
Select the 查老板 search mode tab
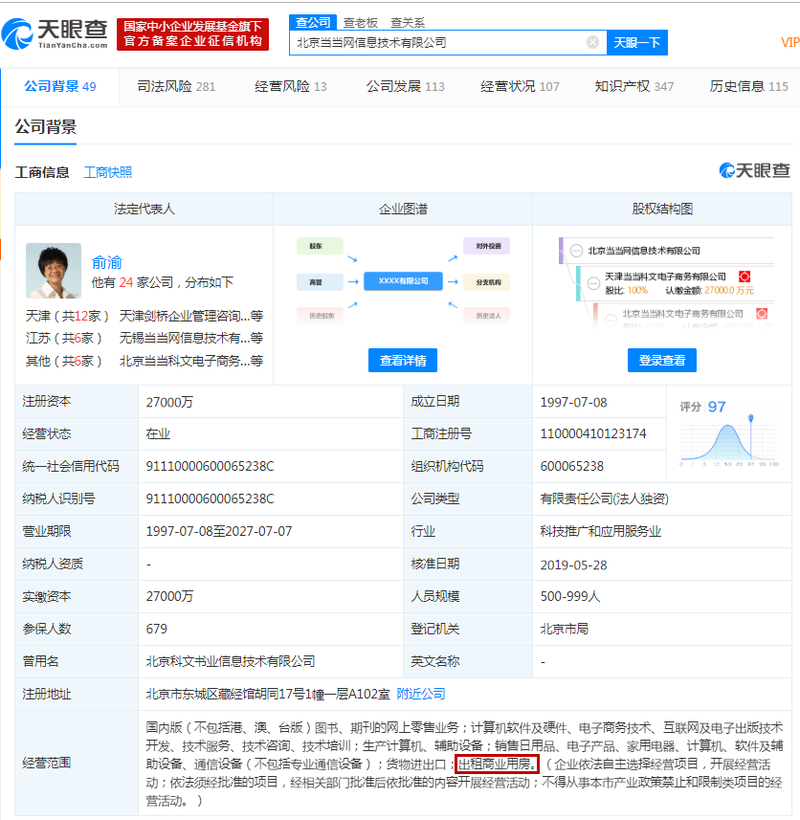(360, 23)
